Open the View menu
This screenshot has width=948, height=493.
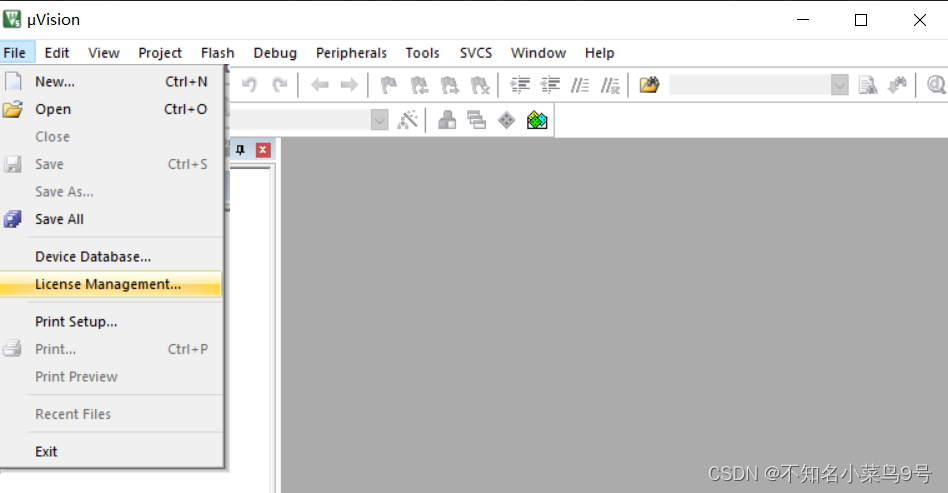click(104, 53)
